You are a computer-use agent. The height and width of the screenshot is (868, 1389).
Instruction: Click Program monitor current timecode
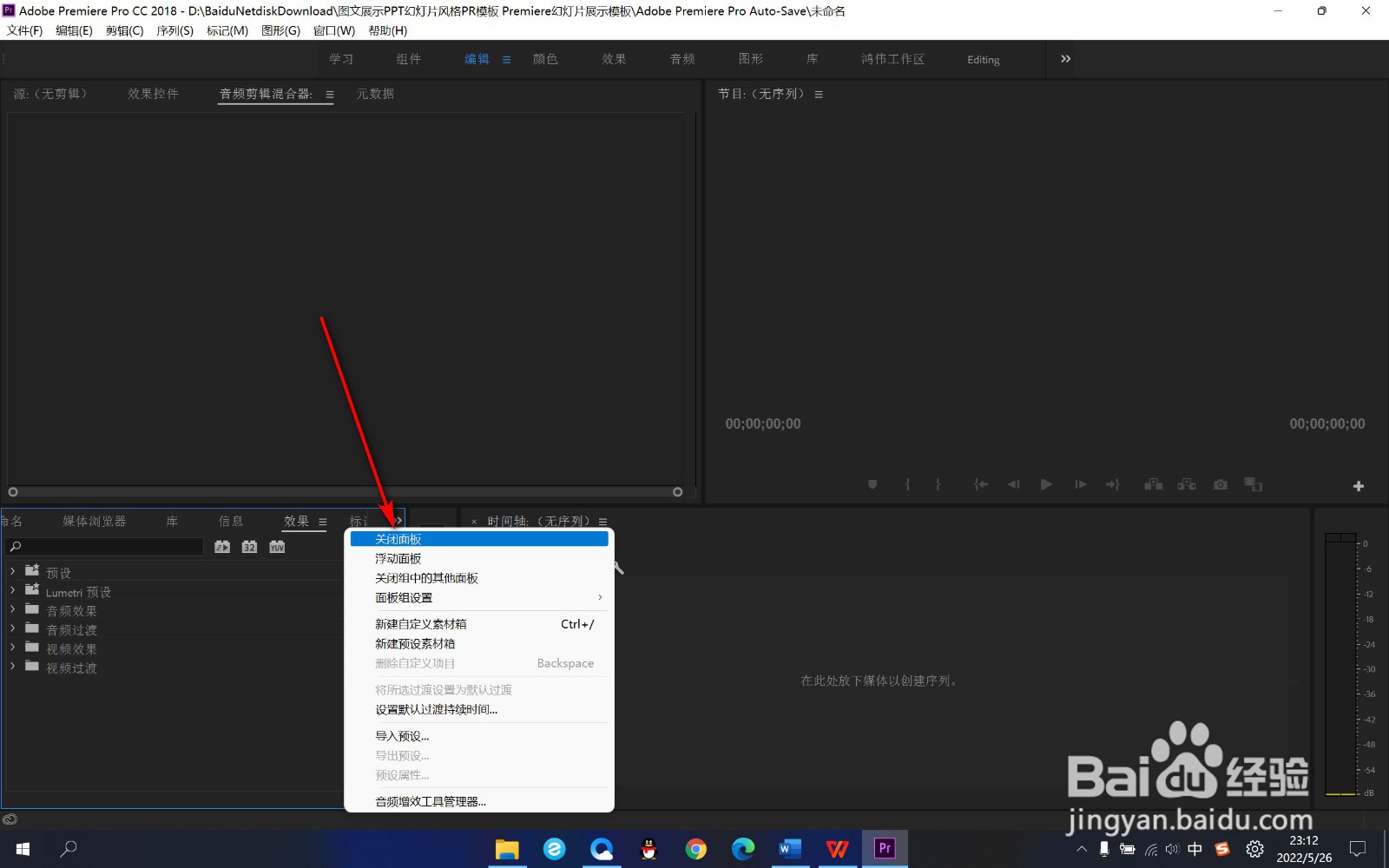763,424
